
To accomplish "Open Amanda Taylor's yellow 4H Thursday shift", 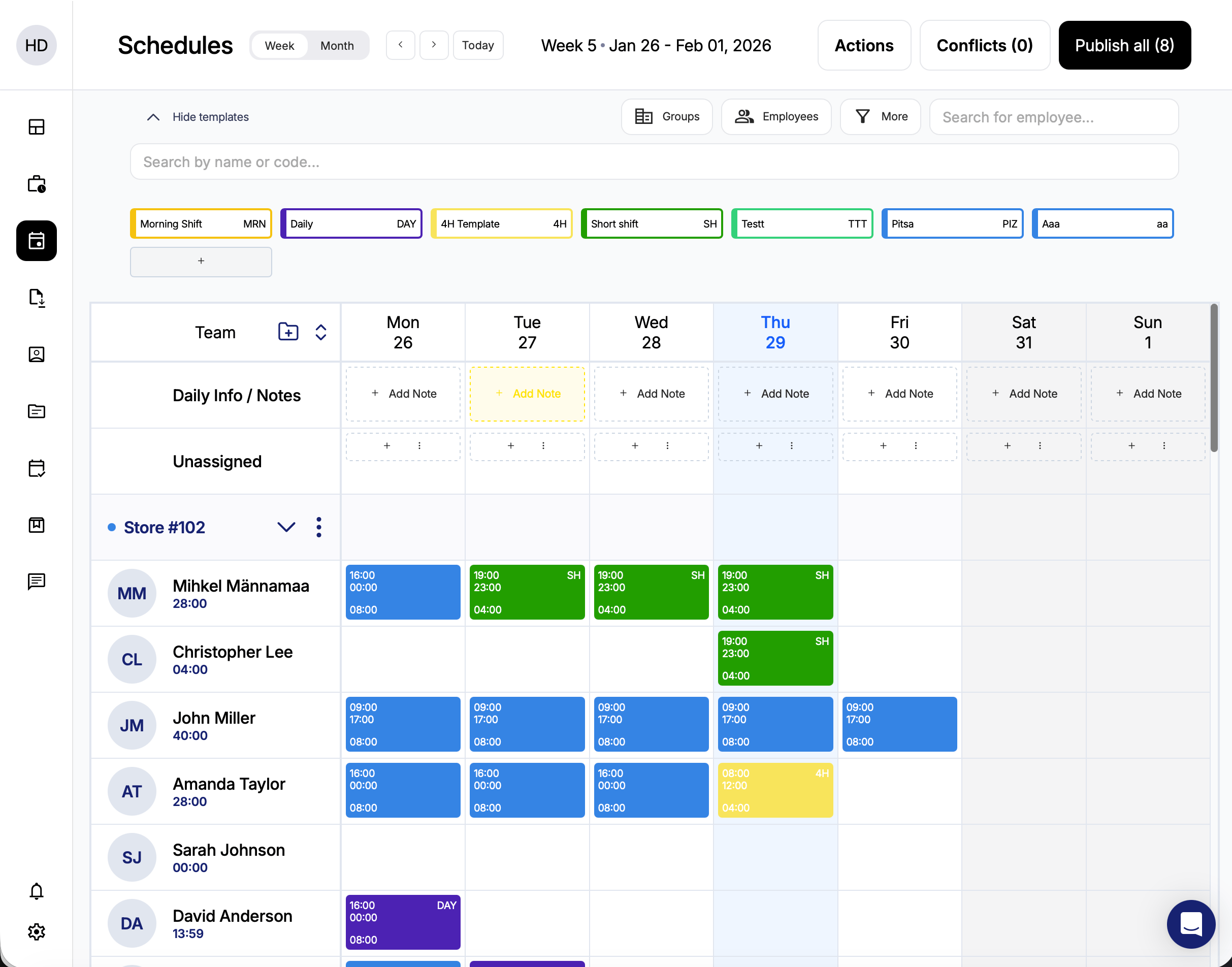I will pos(775,790).
